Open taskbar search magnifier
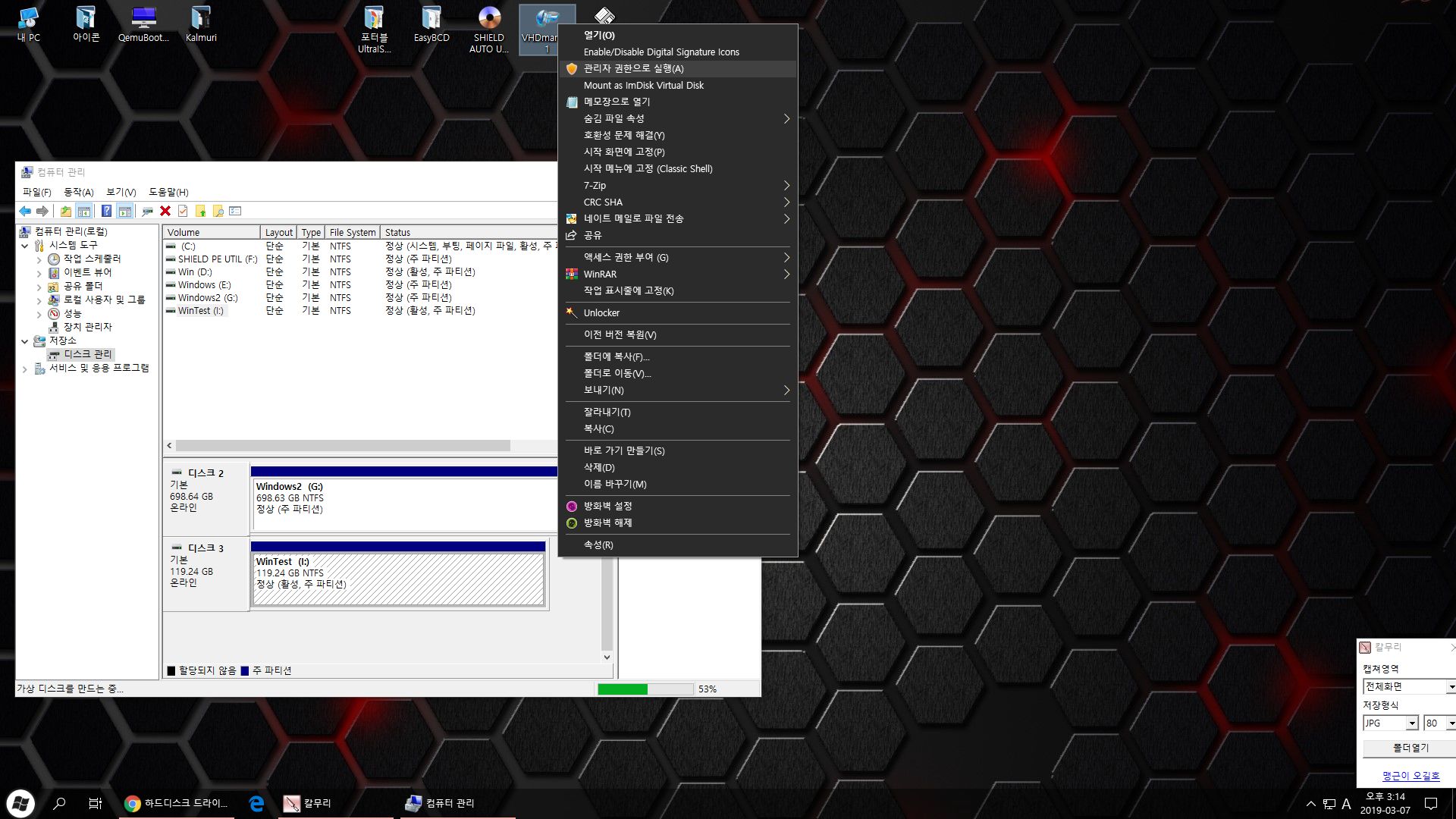The height and width of the screenshot is (819, 1456). [59, 803]
